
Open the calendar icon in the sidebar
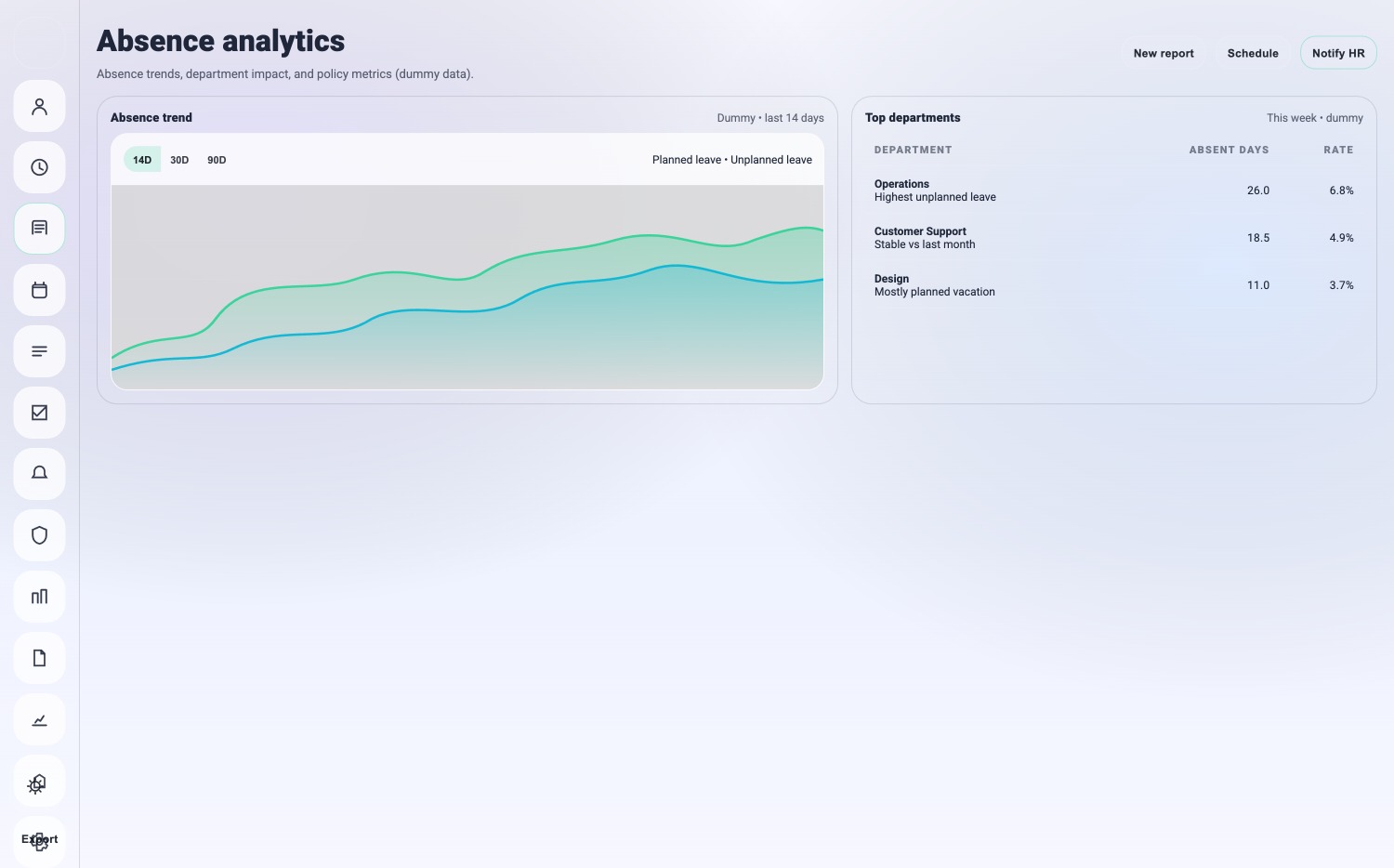[39, 290]
